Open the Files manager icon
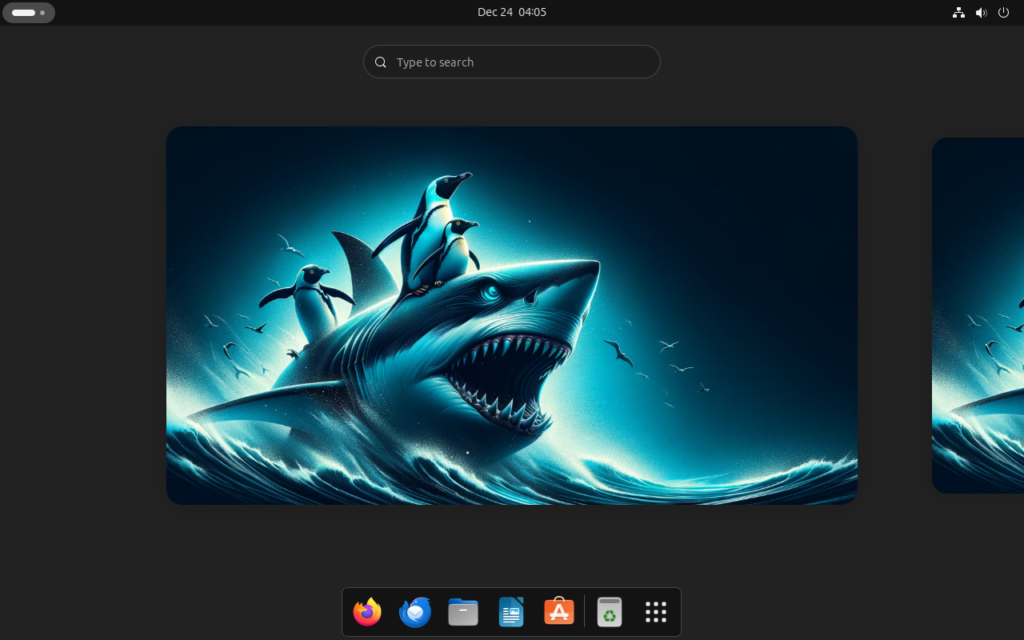Screen dimensions: 1024x640 point(463,612)
